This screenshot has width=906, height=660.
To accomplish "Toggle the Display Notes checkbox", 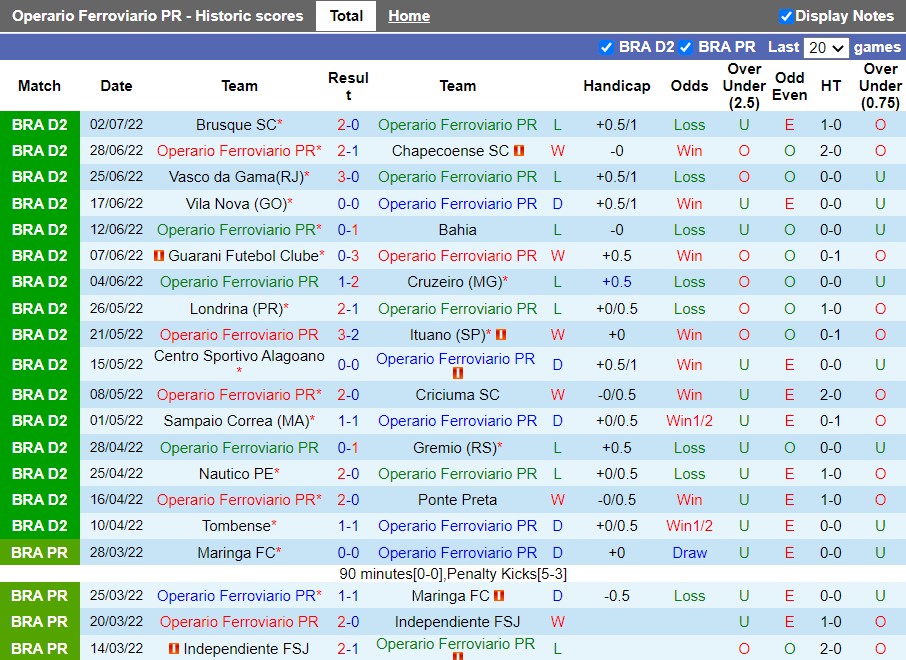I will tap(785, 16).
